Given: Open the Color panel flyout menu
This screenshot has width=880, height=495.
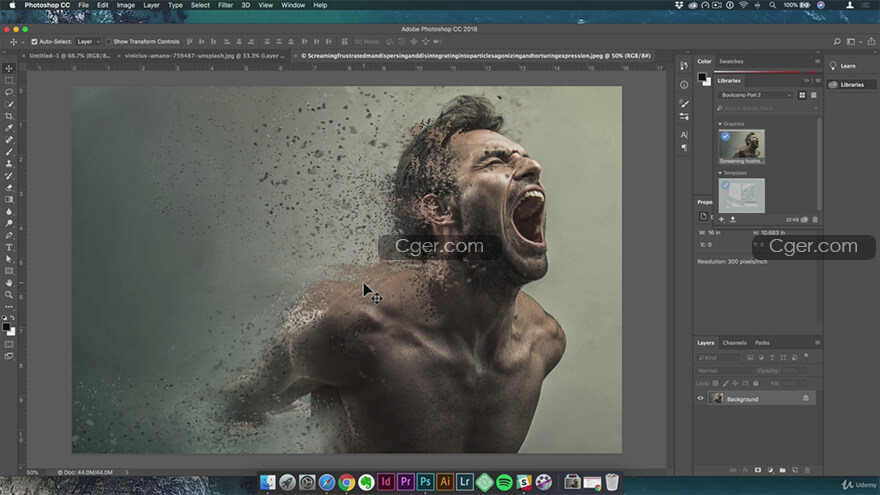Looking at the screenshot, I should tap(817, 61).
